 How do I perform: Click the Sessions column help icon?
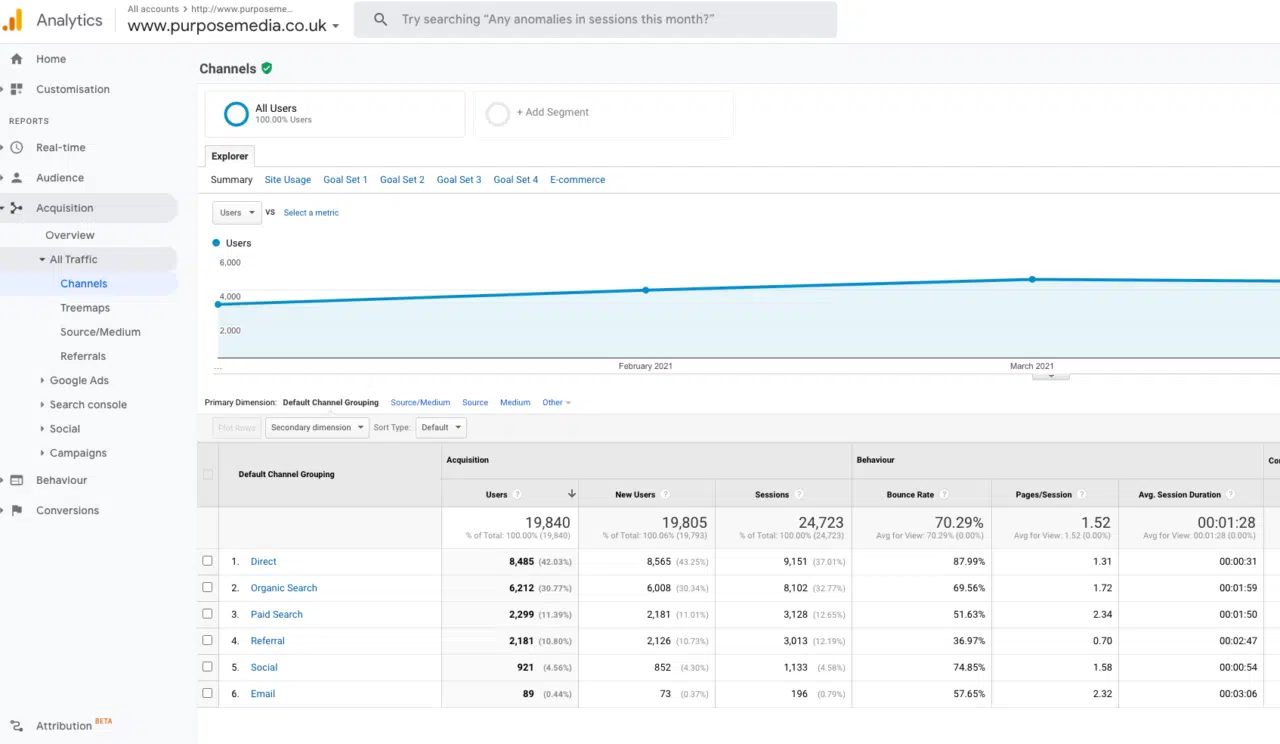pyautogui.click(x=799, y=494)
